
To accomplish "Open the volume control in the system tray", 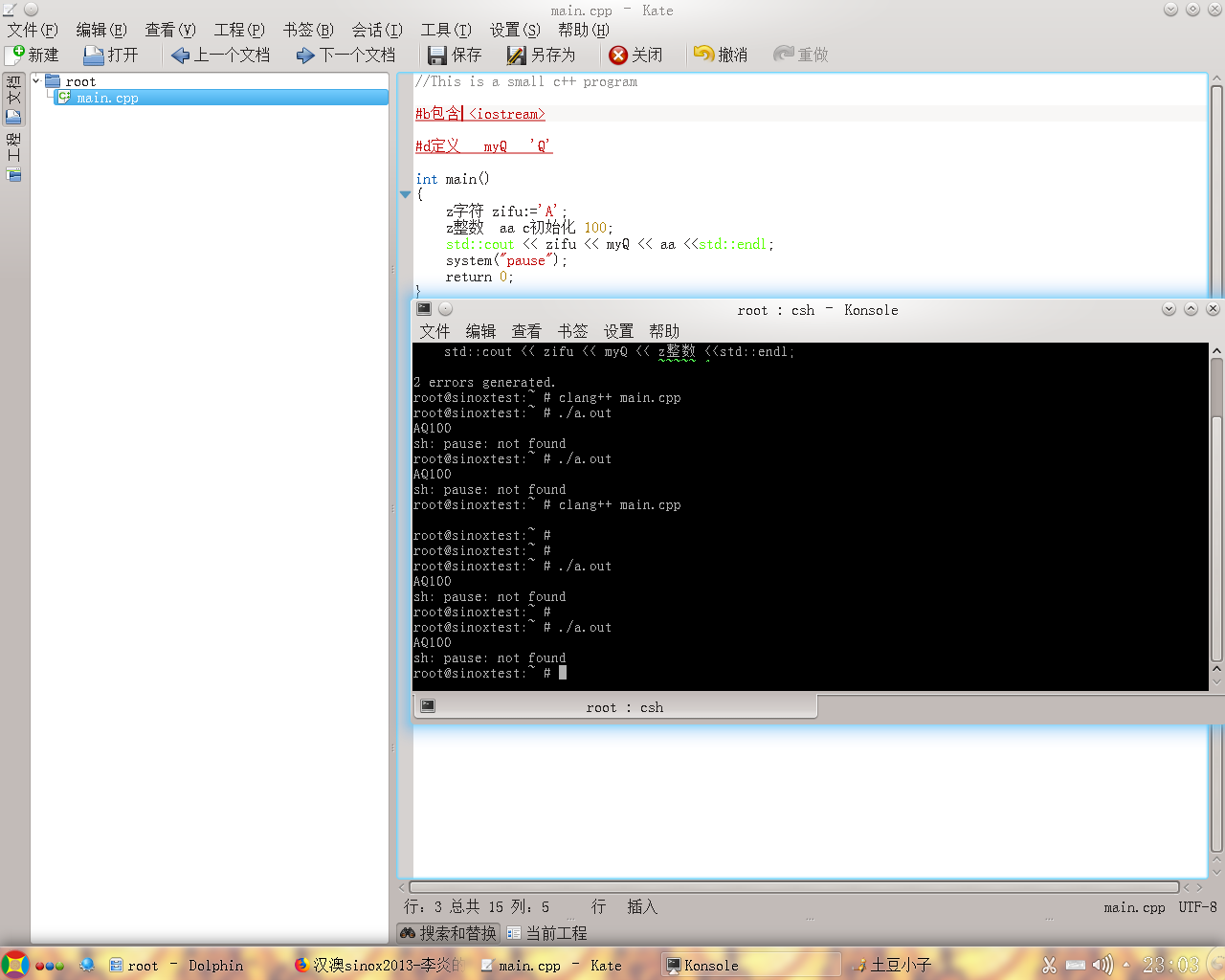I will coord(1102,966).
